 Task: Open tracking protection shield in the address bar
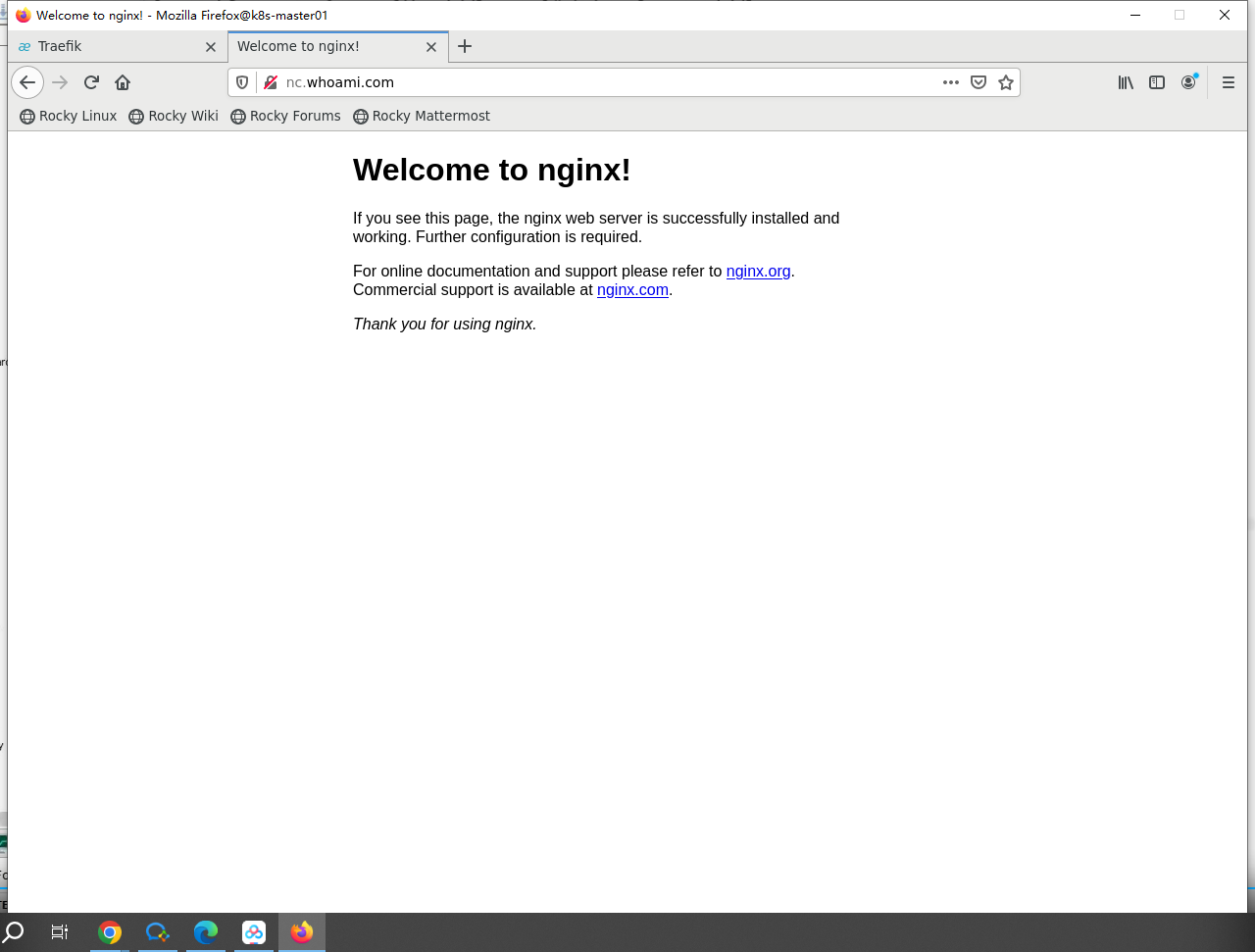click(x=242, y=82)
